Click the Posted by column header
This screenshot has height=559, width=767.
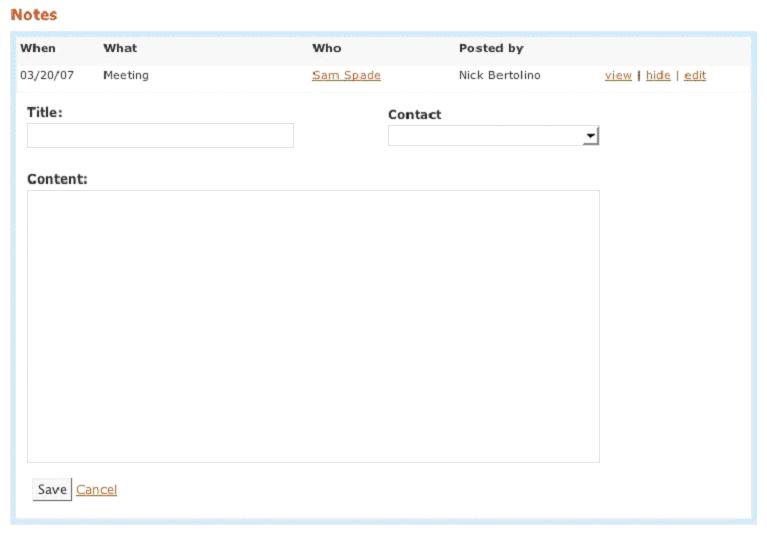[491, 48]
